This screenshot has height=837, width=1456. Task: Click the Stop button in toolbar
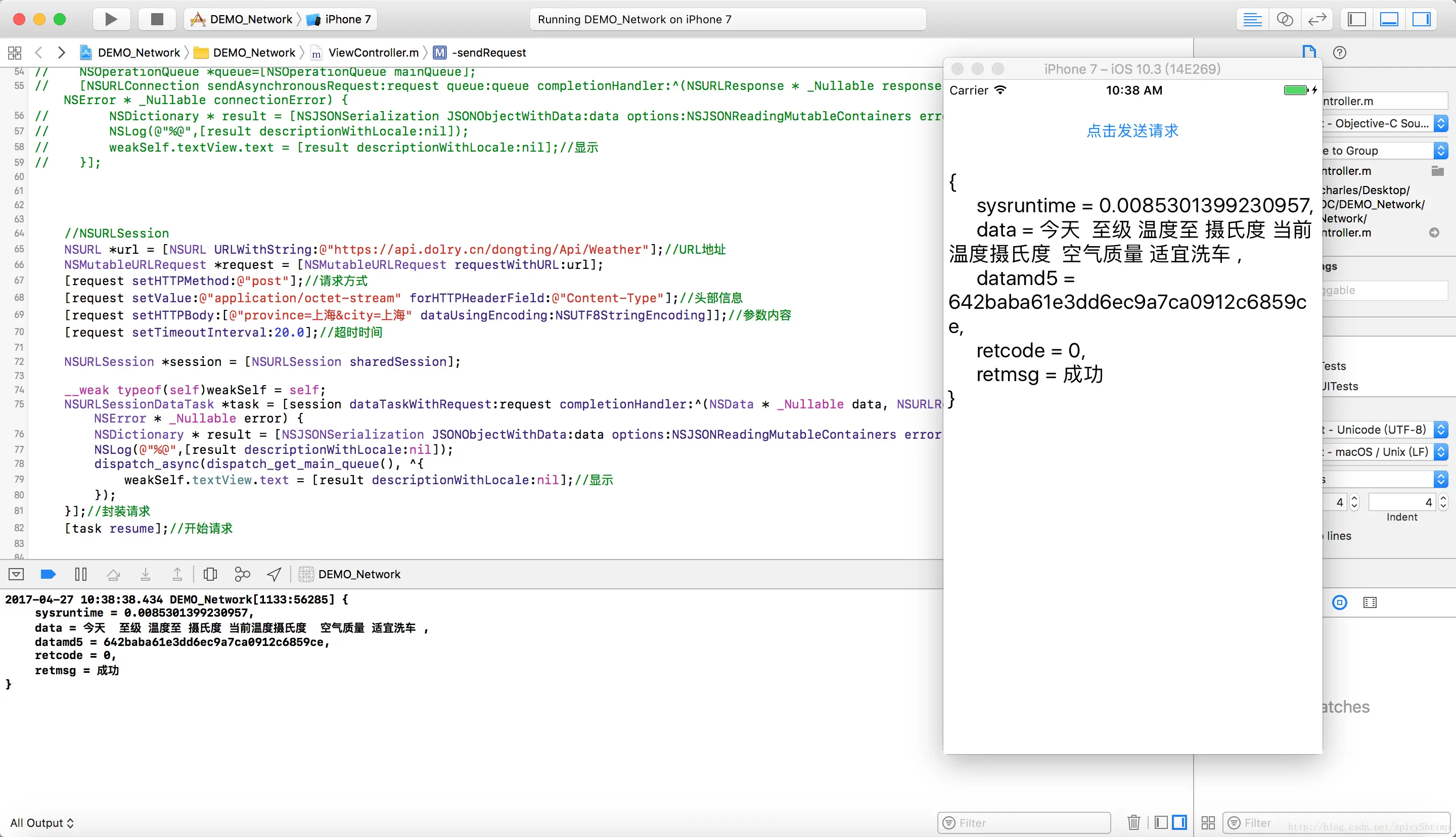click(x=157, y=19)
